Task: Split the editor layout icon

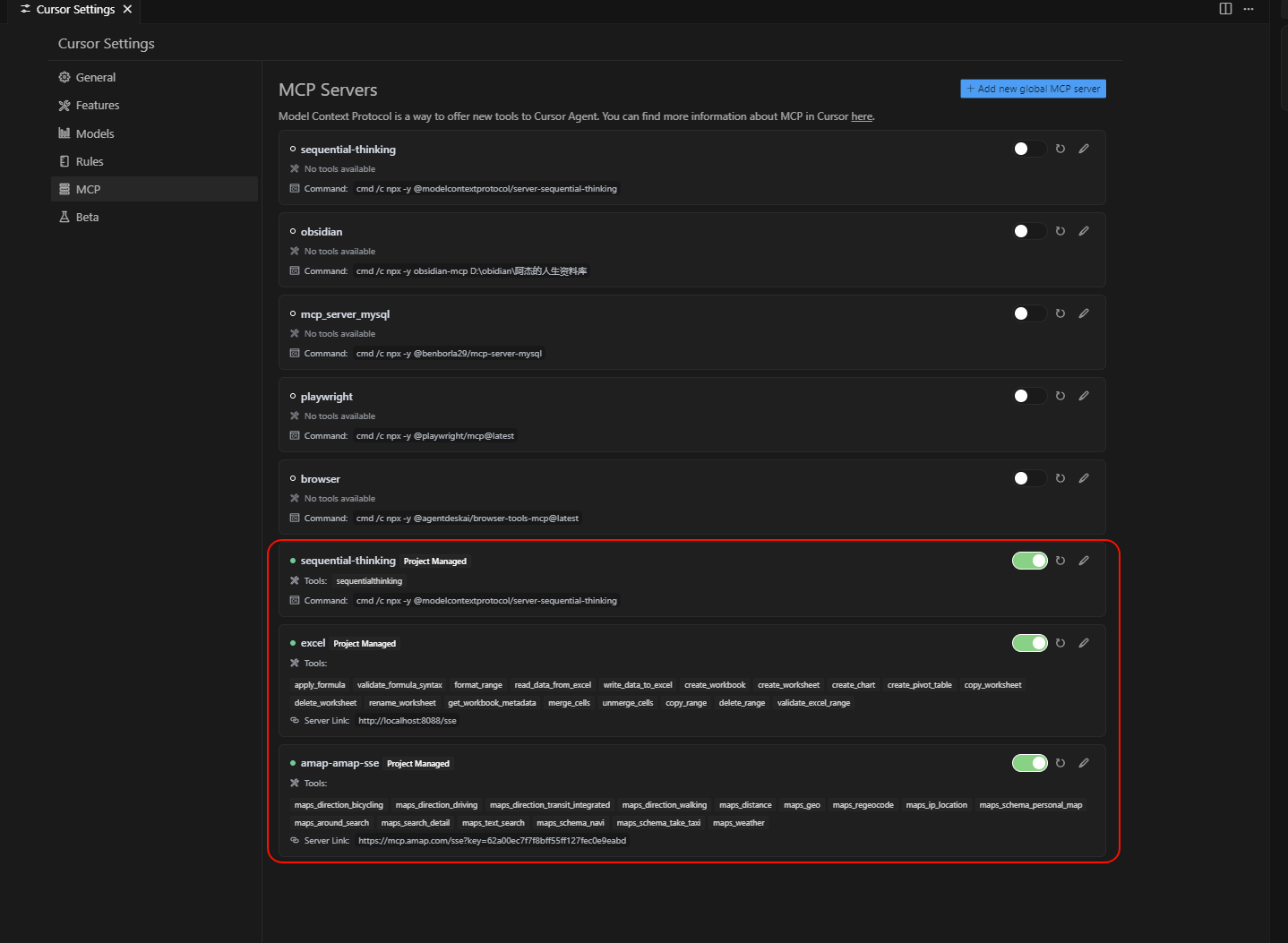Action: pos(1225,9)
